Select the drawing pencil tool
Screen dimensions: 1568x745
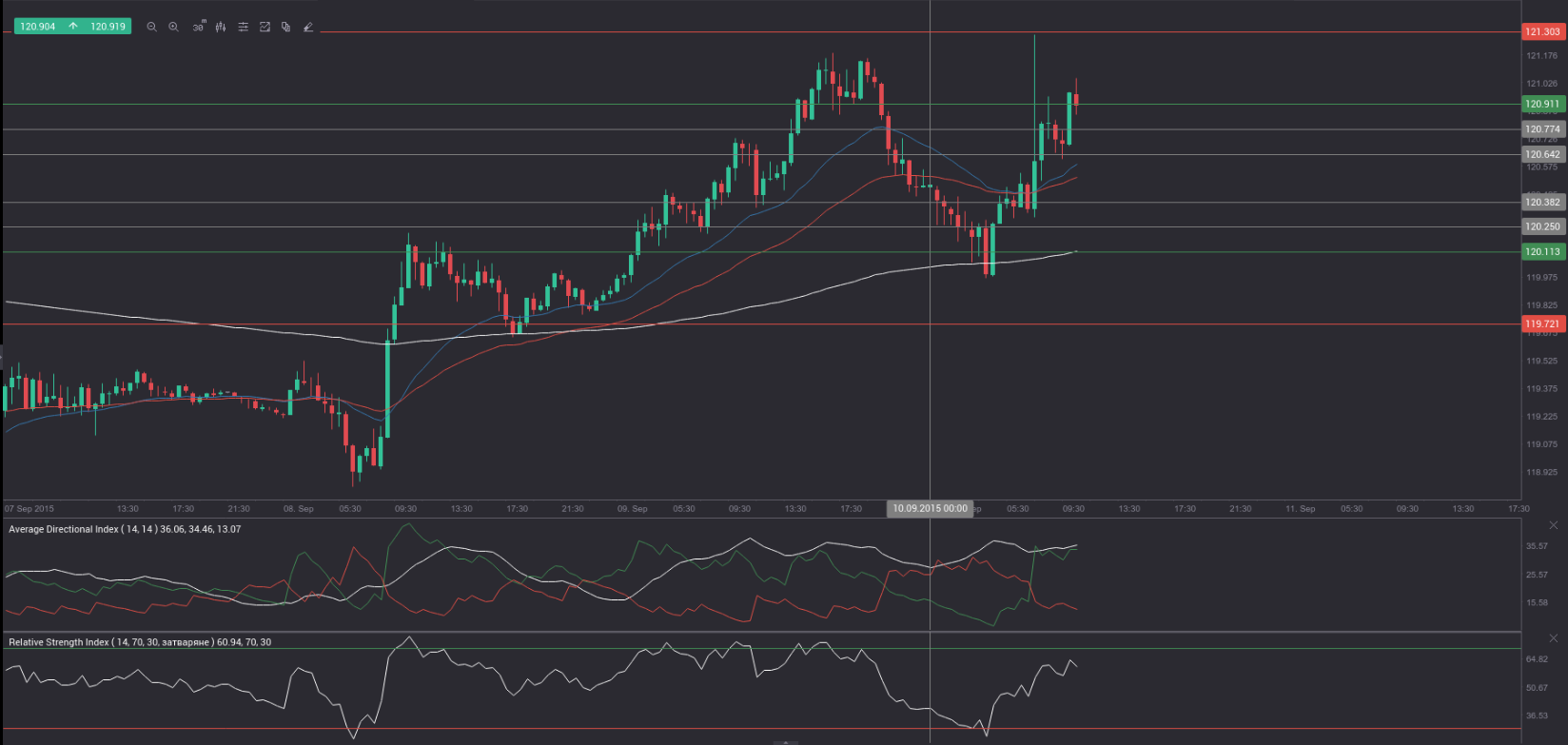pyautogui.click(x=308, y=28)
